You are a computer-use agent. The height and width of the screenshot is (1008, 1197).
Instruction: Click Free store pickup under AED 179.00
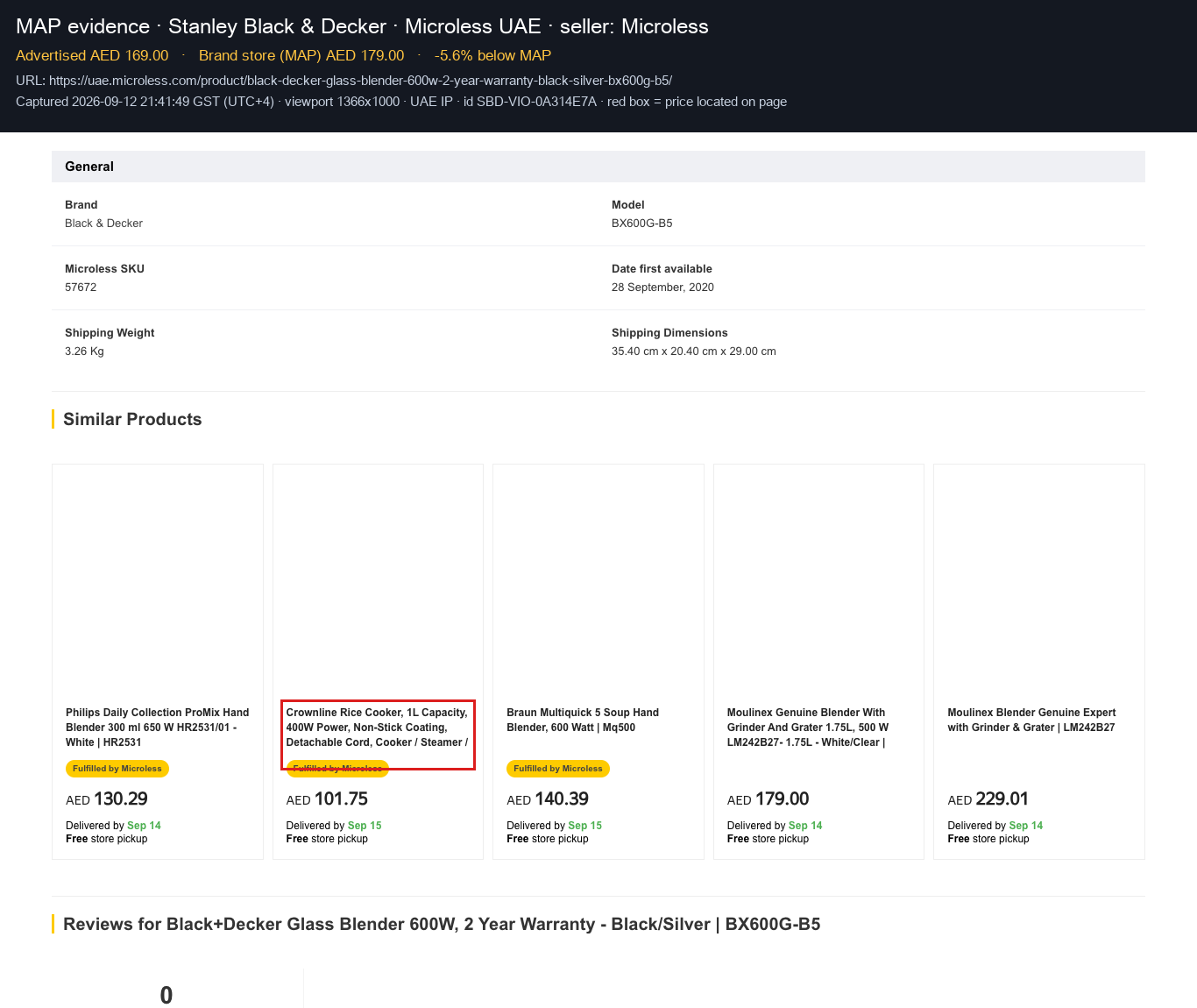pyautogui.click(x=768, y=839)
